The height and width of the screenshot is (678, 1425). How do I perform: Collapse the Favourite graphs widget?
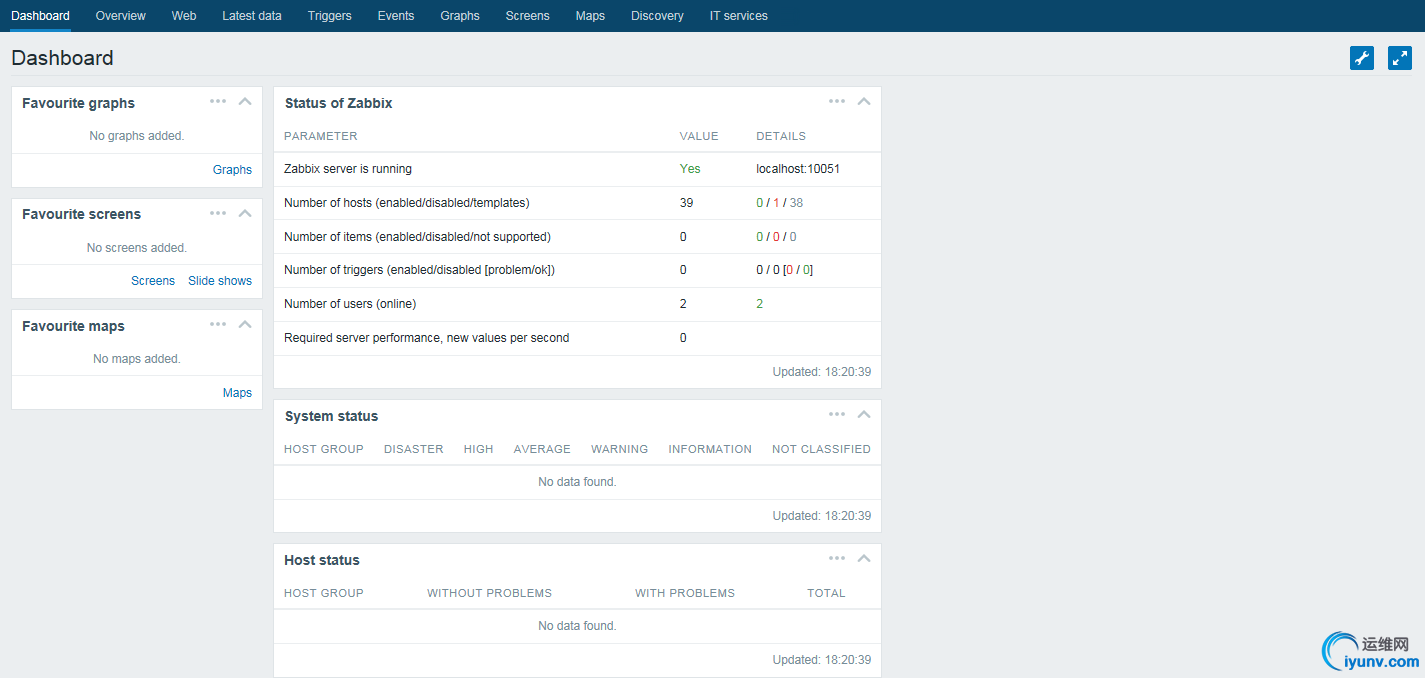tap(245, 101)
